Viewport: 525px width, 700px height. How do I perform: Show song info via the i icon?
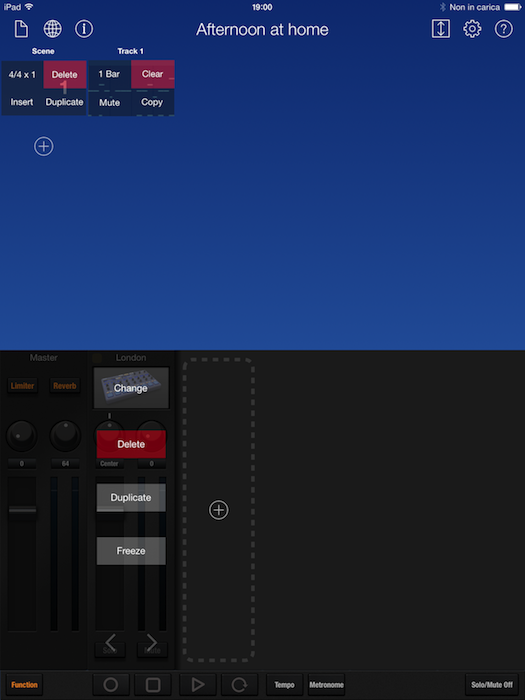click(84, 29)
